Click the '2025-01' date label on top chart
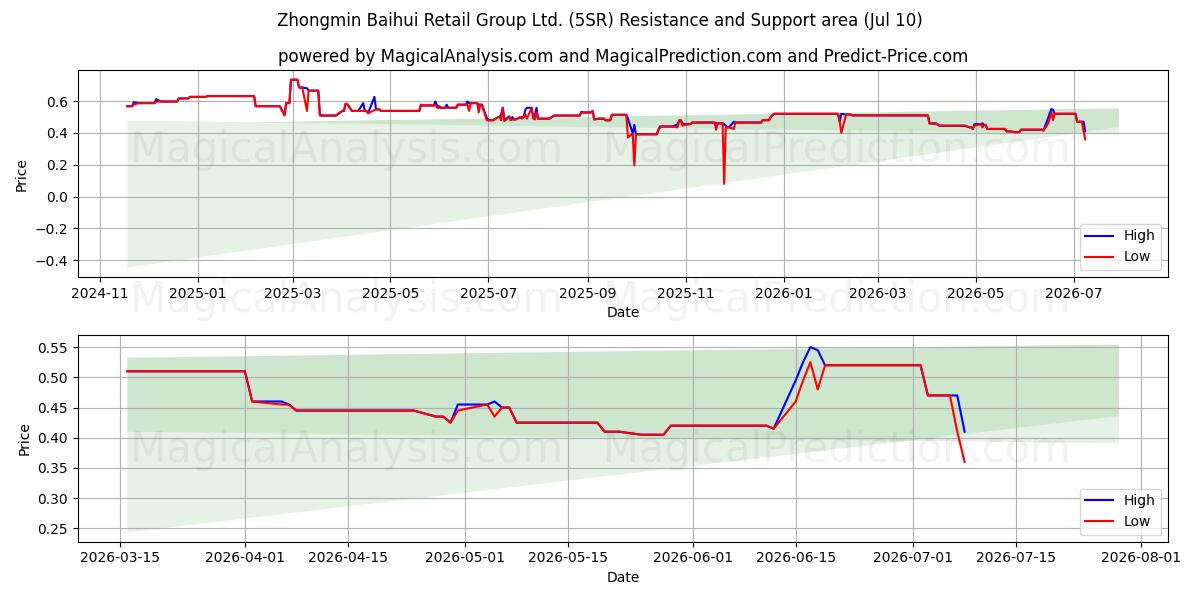 (x=198, y=294)
